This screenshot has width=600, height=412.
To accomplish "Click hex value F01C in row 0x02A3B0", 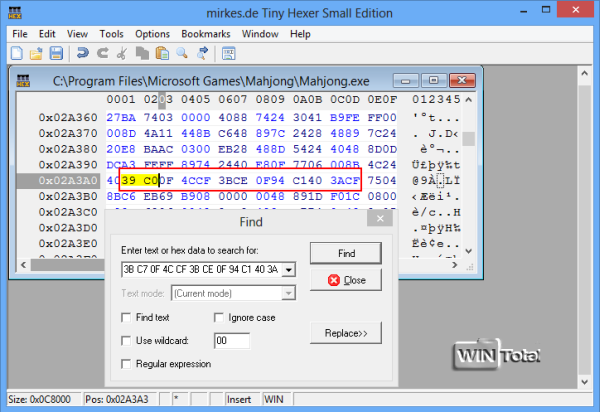I will pyautogui.click(x=345, y=196).
